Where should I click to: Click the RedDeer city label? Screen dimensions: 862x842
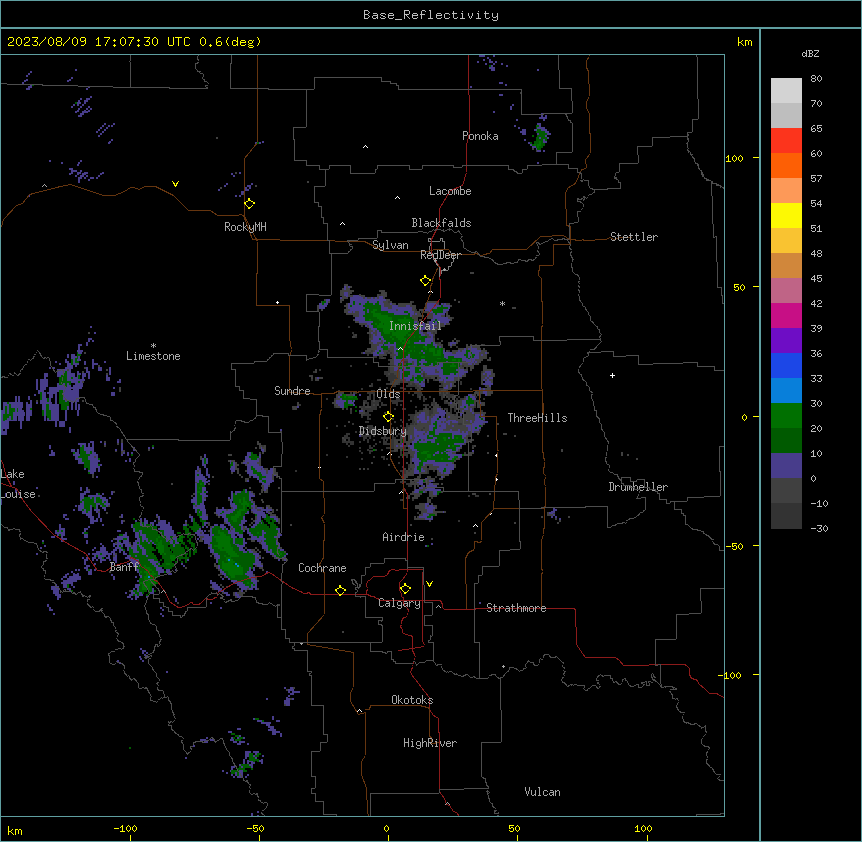440,255
